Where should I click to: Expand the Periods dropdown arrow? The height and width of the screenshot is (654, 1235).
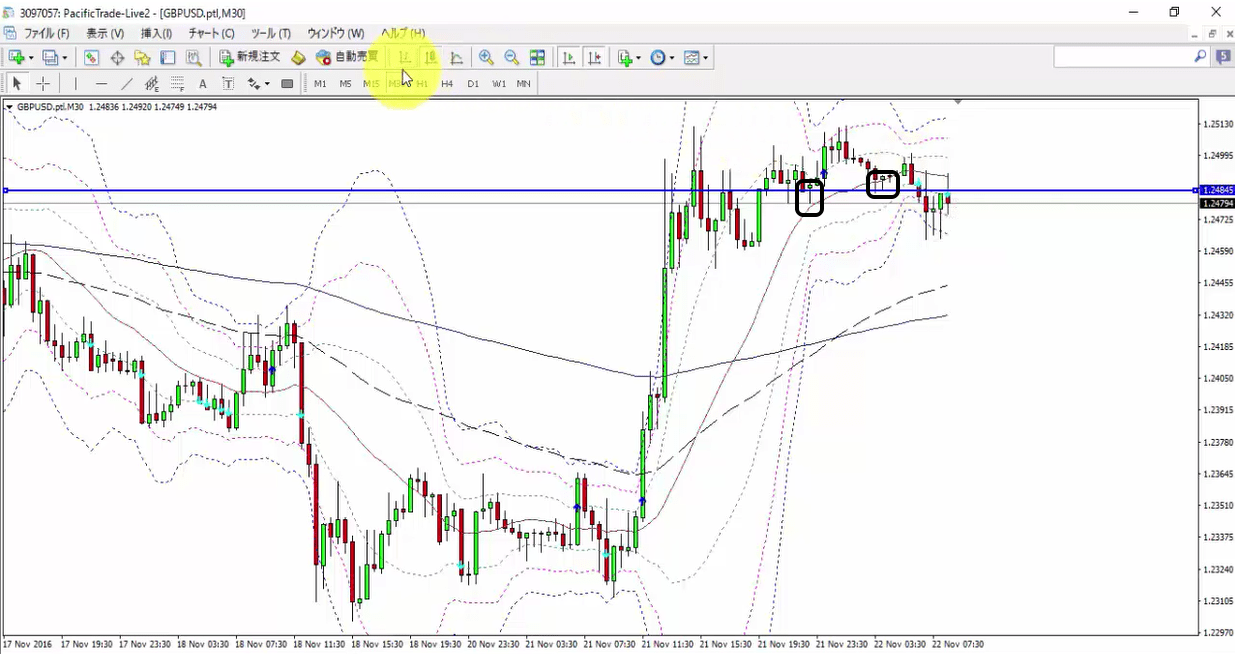click(672, 58)
